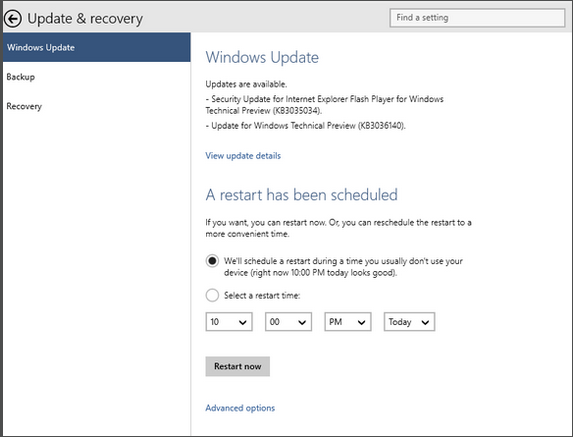Click the Restart now button
The height and width of the screenshot is (437, 573).
238,366
